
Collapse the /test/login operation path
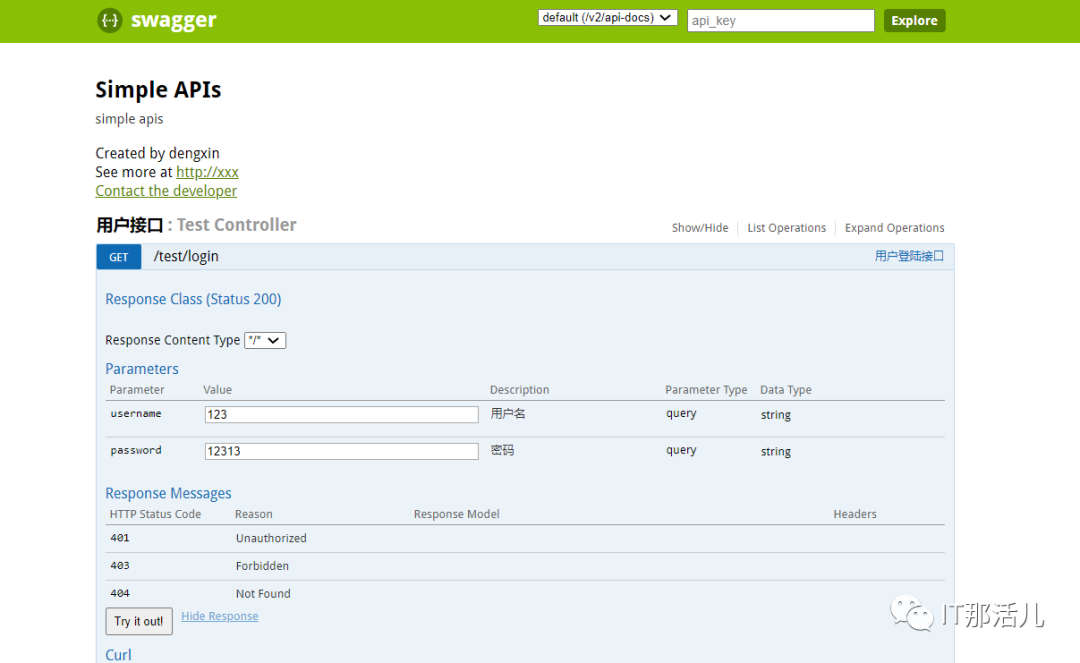186,256
